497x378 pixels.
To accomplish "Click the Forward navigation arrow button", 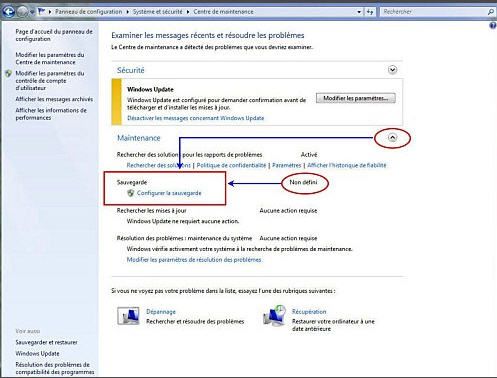I will coord(22,12).
